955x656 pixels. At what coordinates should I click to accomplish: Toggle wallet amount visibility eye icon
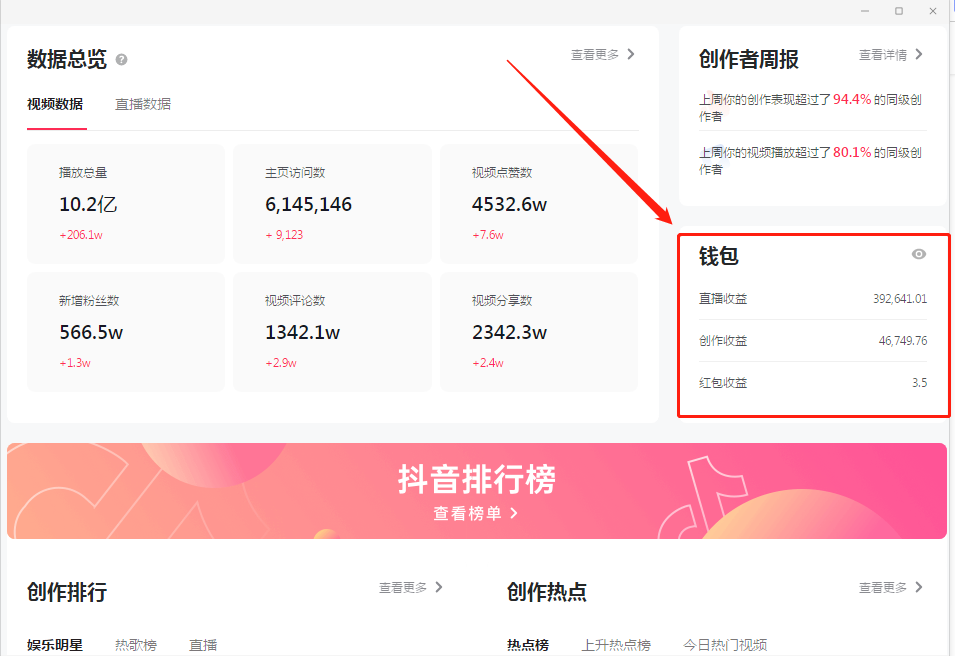point(918,254)
